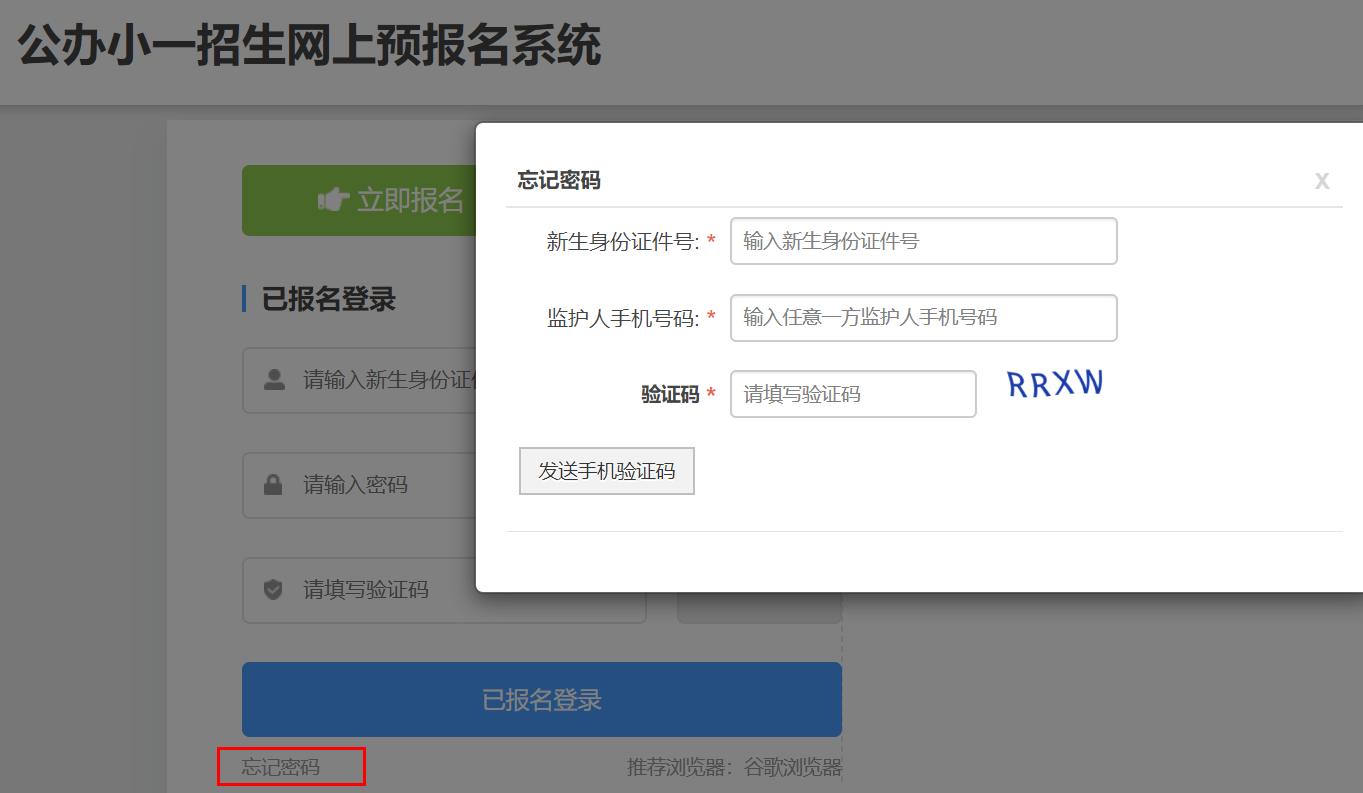Open the 忘记密码 link below login
The width and height of the screenshot is (1363, 793).
281,767
